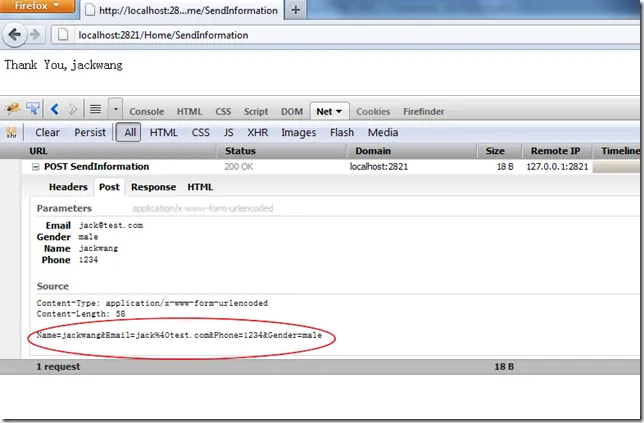Click the 'Name=jackwang&Email' post body string
Image resolution: width=644 pixels, height=423 pixels.
(x=179, y=336)
